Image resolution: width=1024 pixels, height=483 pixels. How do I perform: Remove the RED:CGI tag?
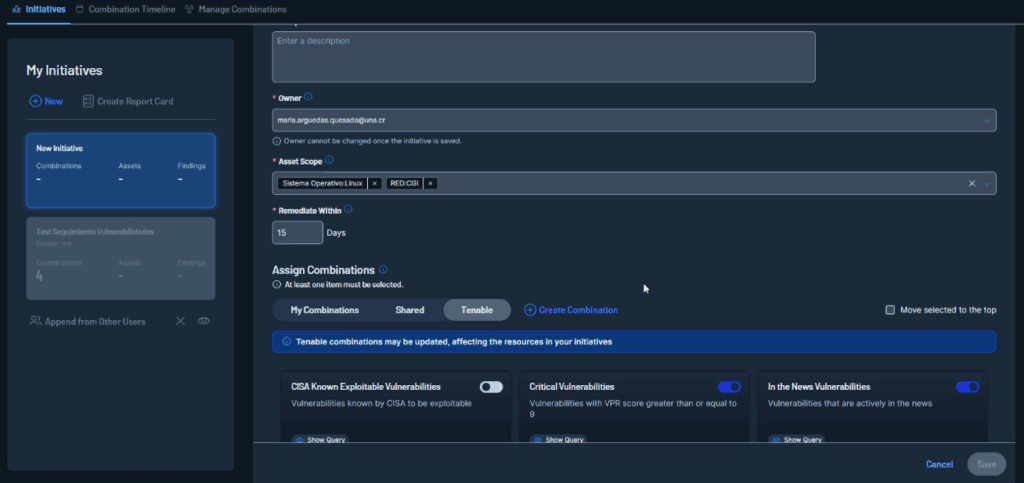pyautogui.click(x=430, y=183)
